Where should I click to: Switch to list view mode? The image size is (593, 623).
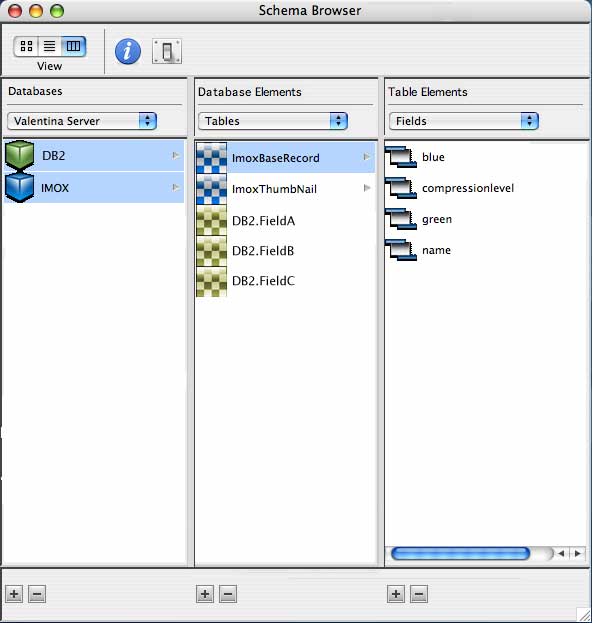pyautogui.click(x=49, y=46)
